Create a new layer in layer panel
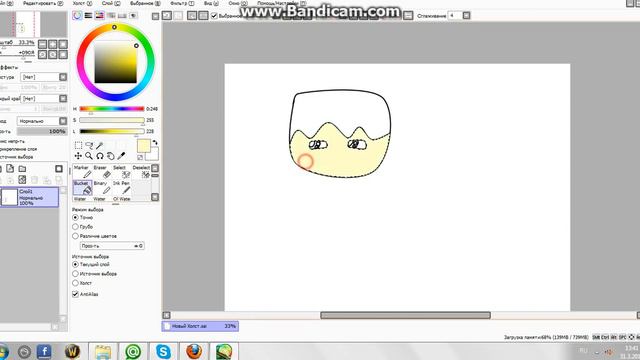640x360 pixels. point(10,169)
